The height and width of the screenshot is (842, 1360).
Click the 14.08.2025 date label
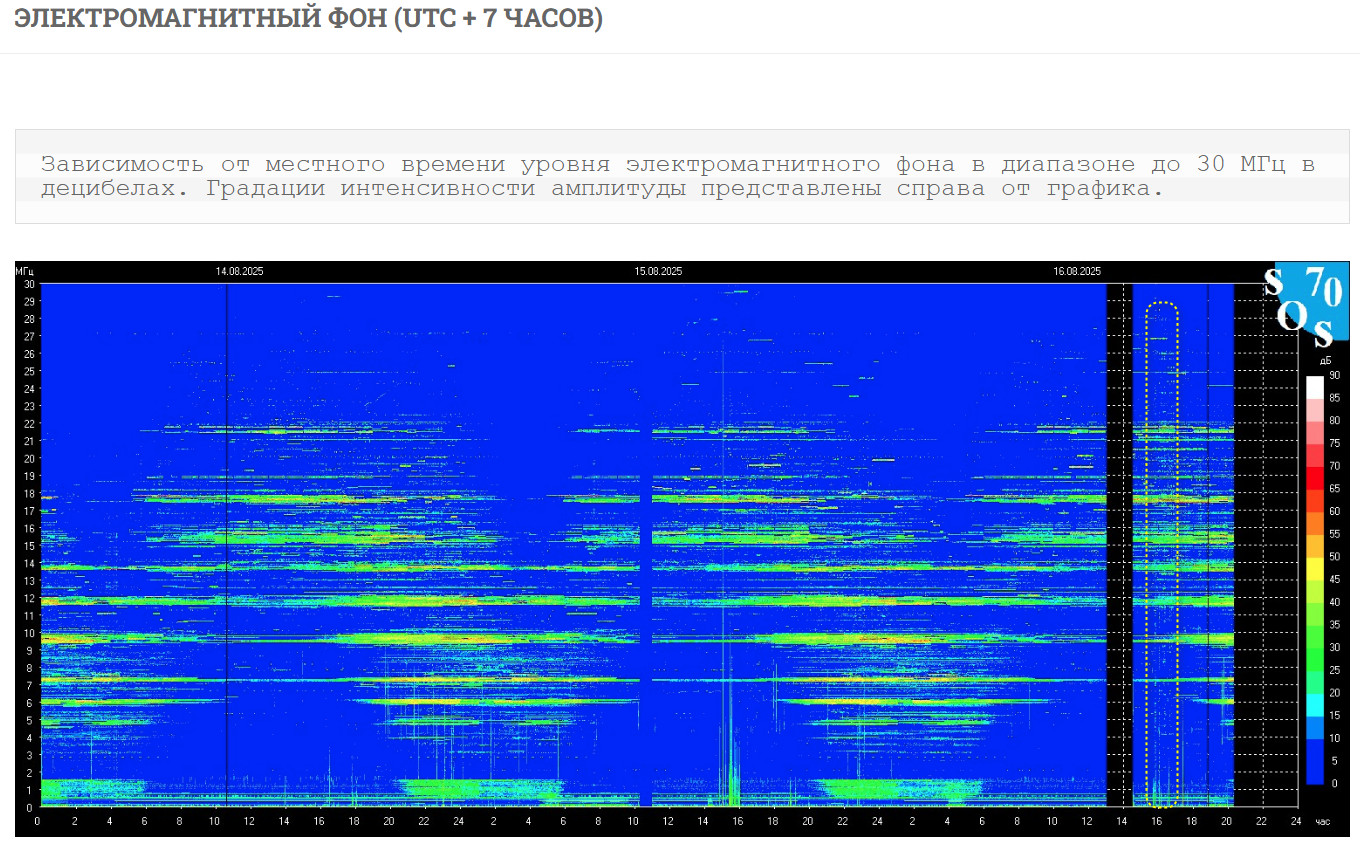(241, 271)
